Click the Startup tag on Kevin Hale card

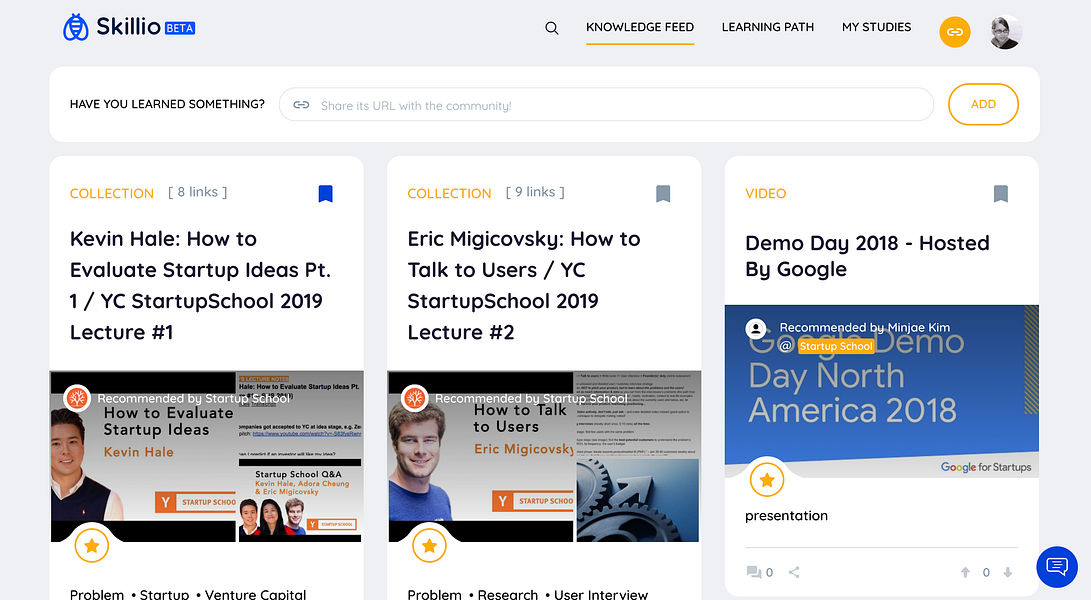click(x=164, y=594)
